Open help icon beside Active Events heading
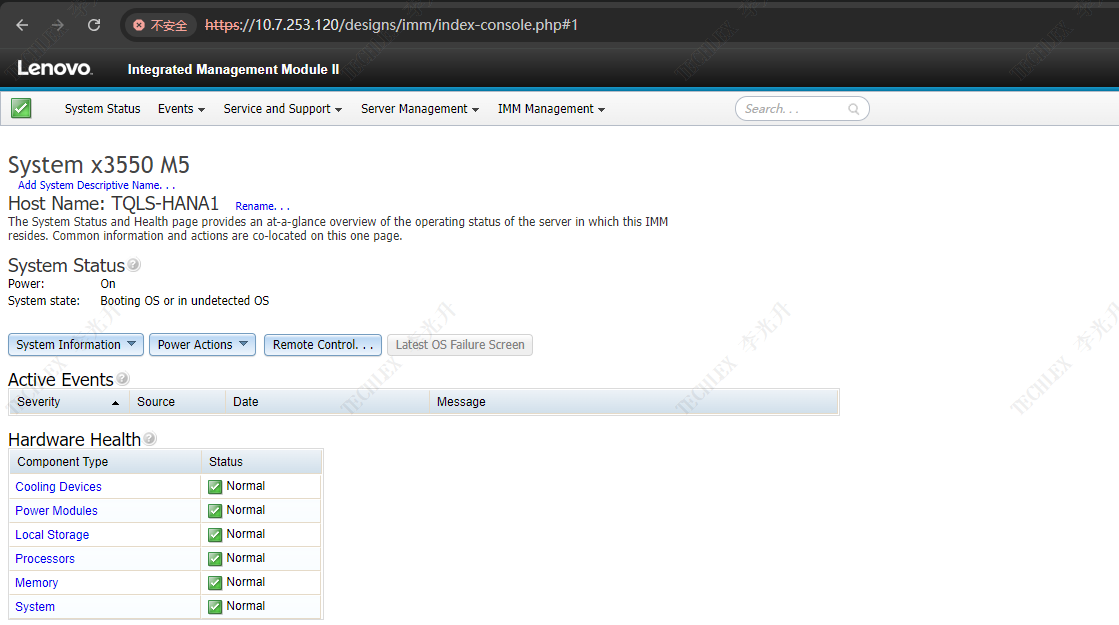1119x625 pixels. pyautogui.click(x=123, y=378)
